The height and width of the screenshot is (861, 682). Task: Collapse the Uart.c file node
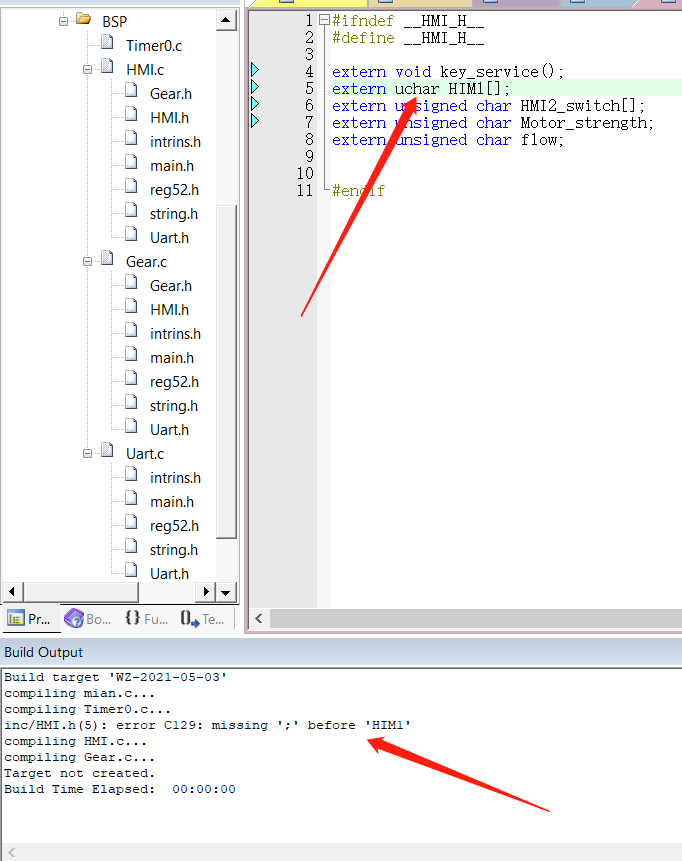87,454
